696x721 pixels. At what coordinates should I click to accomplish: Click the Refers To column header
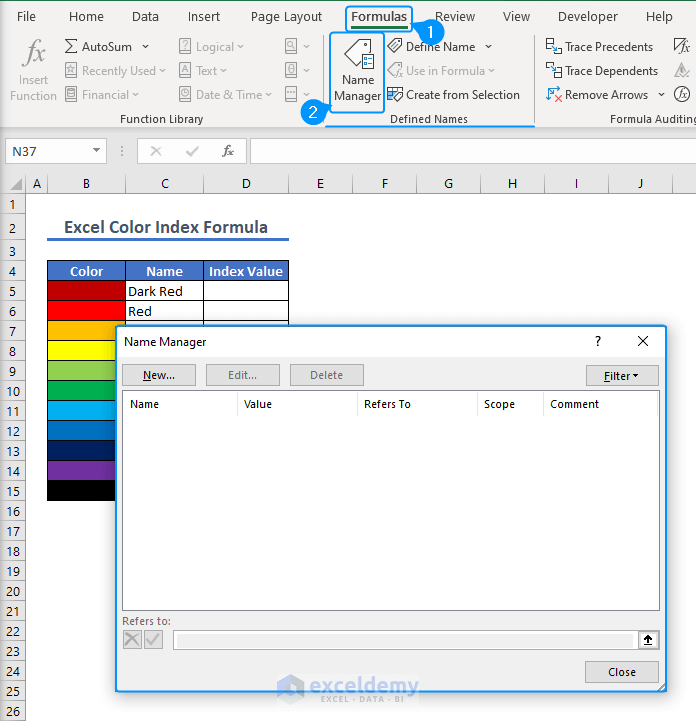(x=417, y=404)
